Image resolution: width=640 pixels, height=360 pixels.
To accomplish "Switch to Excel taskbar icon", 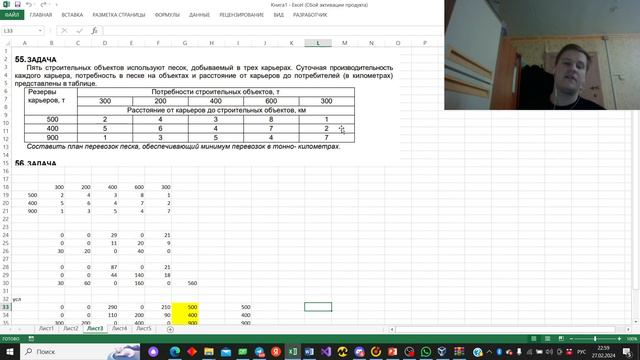I will click(x=293, y=351).
